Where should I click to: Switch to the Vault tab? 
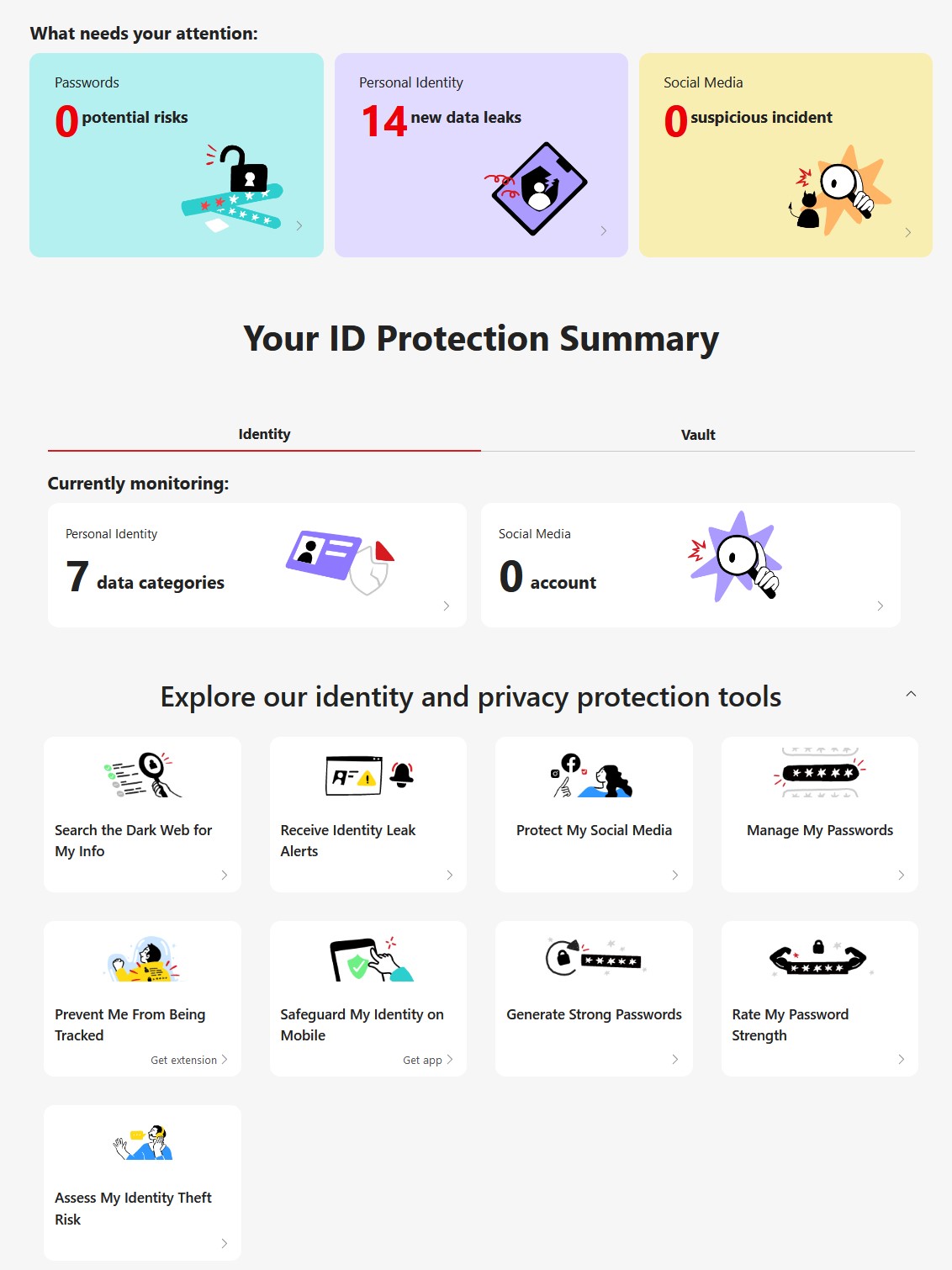698,435
